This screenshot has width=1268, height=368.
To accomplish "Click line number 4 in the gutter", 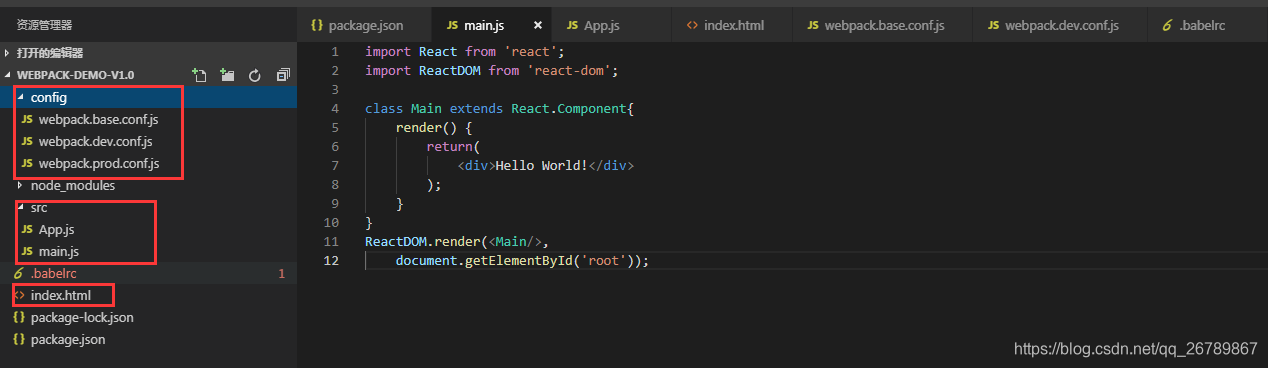I will [334, 108].
